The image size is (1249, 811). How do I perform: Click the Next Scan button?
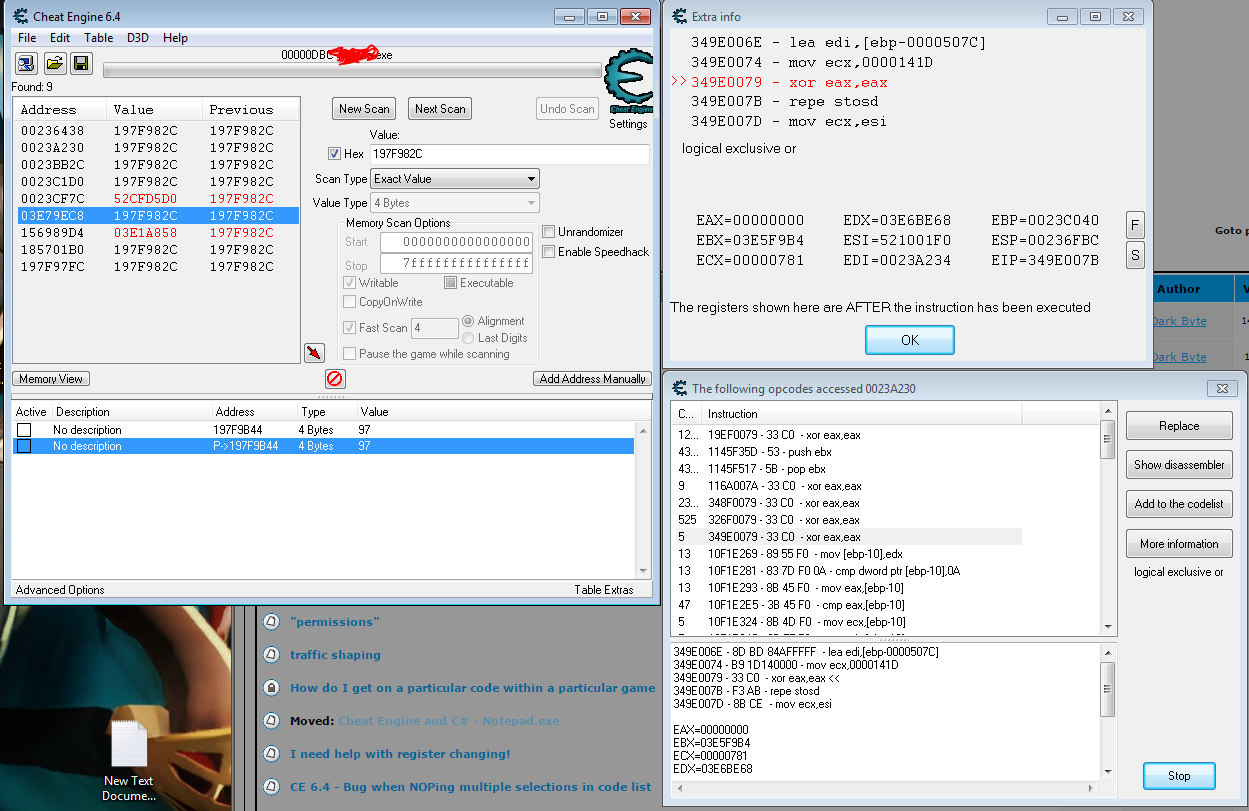440,109
